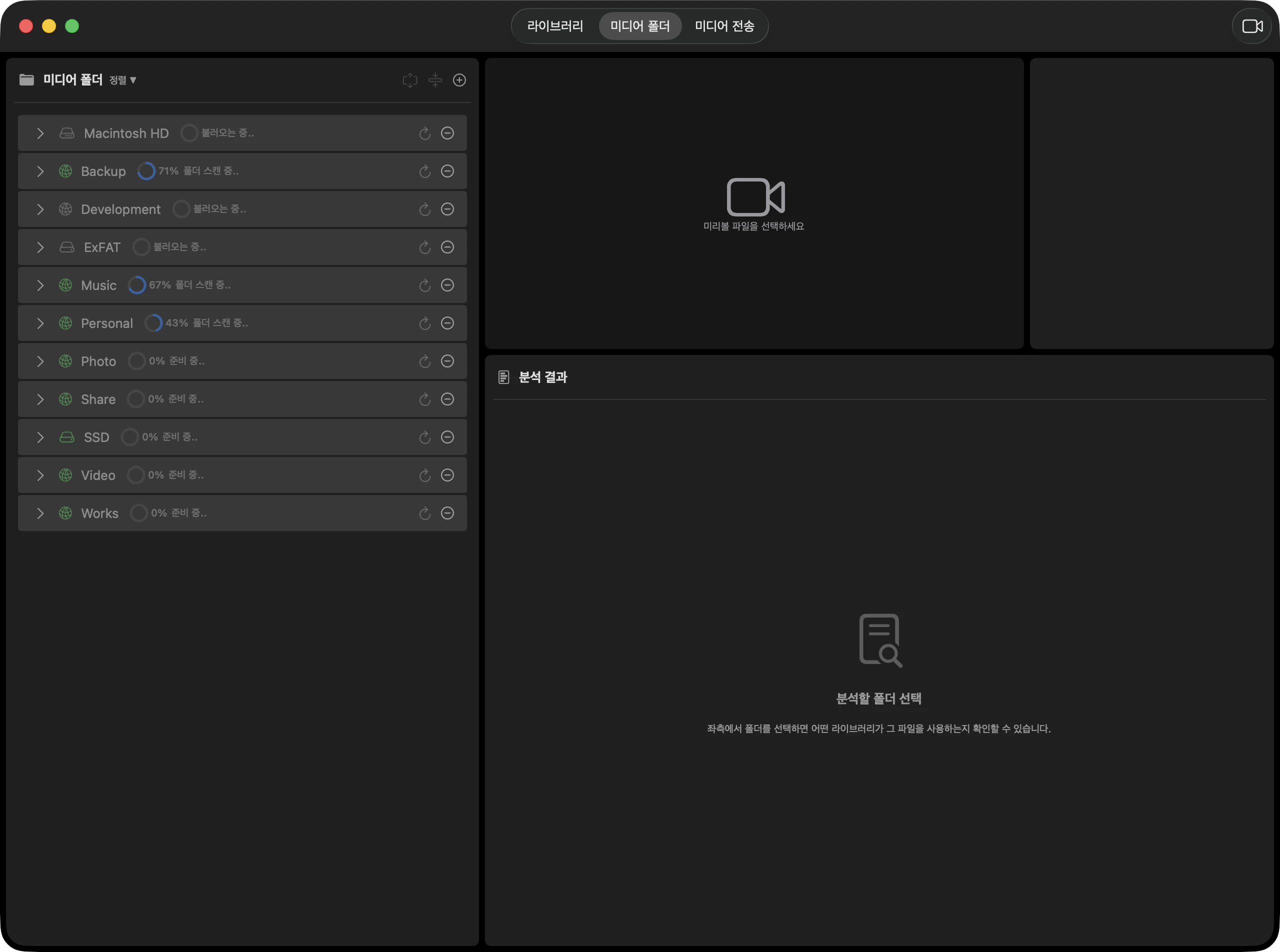This screenshot has width=1280, height=952.
Task: Click the Backup 71% scan progress ring
Action: (146, 171)
